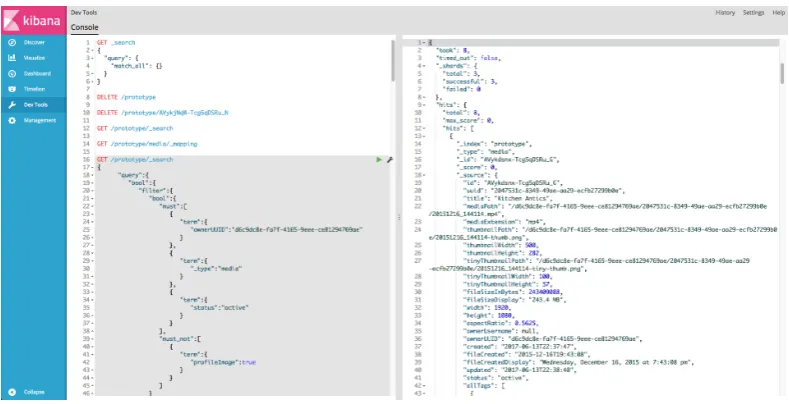Click the "ownerUsername": null line
The image size is (789, 404).
(x=499, y=332)
